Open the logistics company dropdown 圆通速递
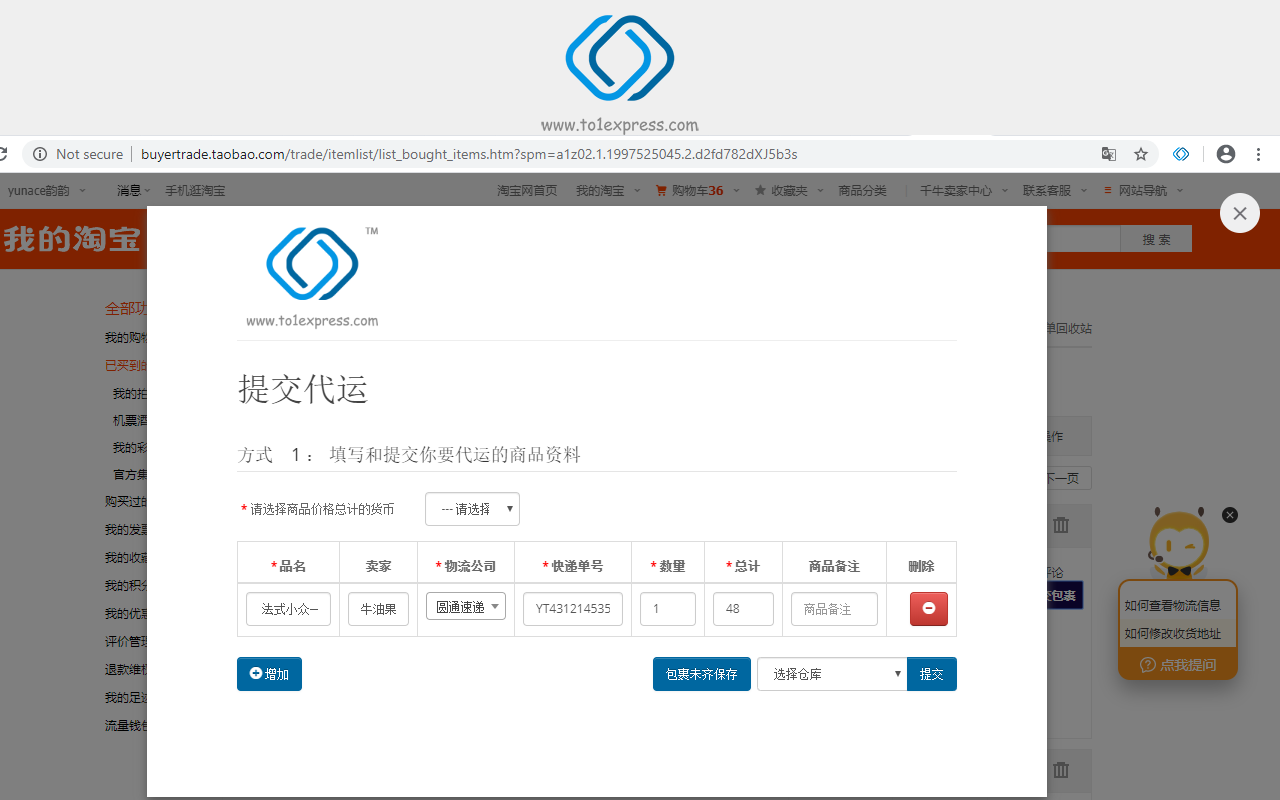Viewport: 1280px width, 800px height. [466, 606]
